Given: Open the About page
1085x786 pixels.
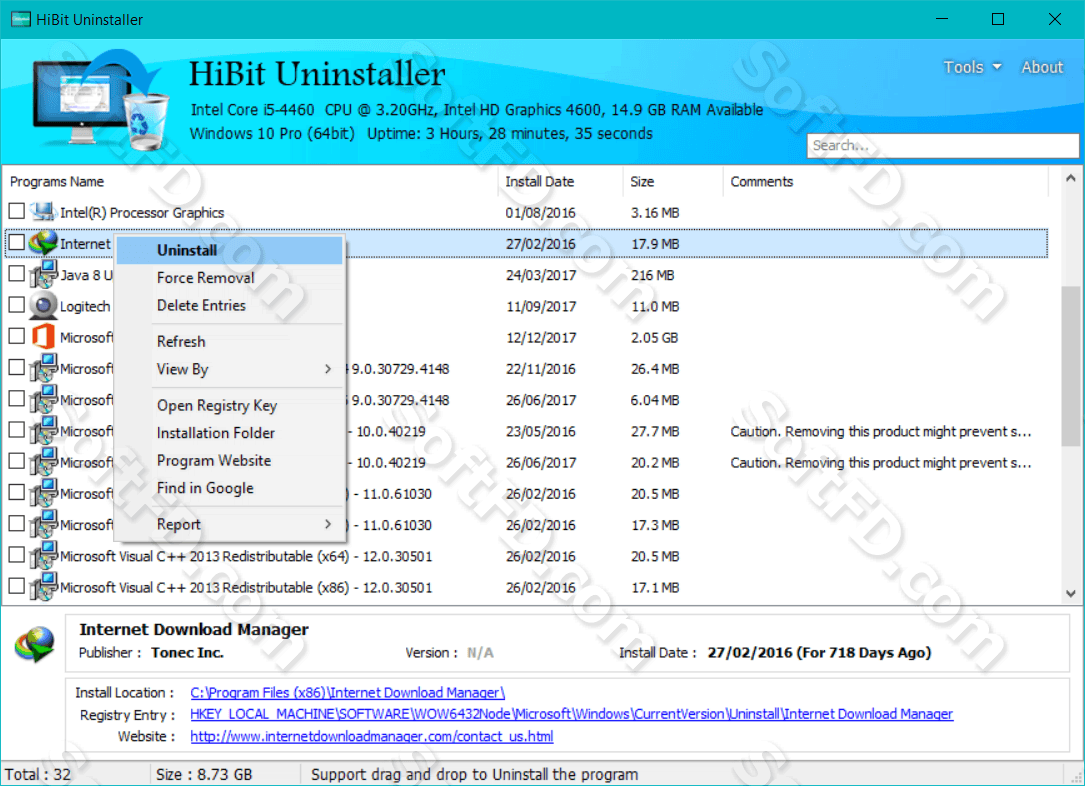Looking at the screenshot, I should click(1041, 67).
